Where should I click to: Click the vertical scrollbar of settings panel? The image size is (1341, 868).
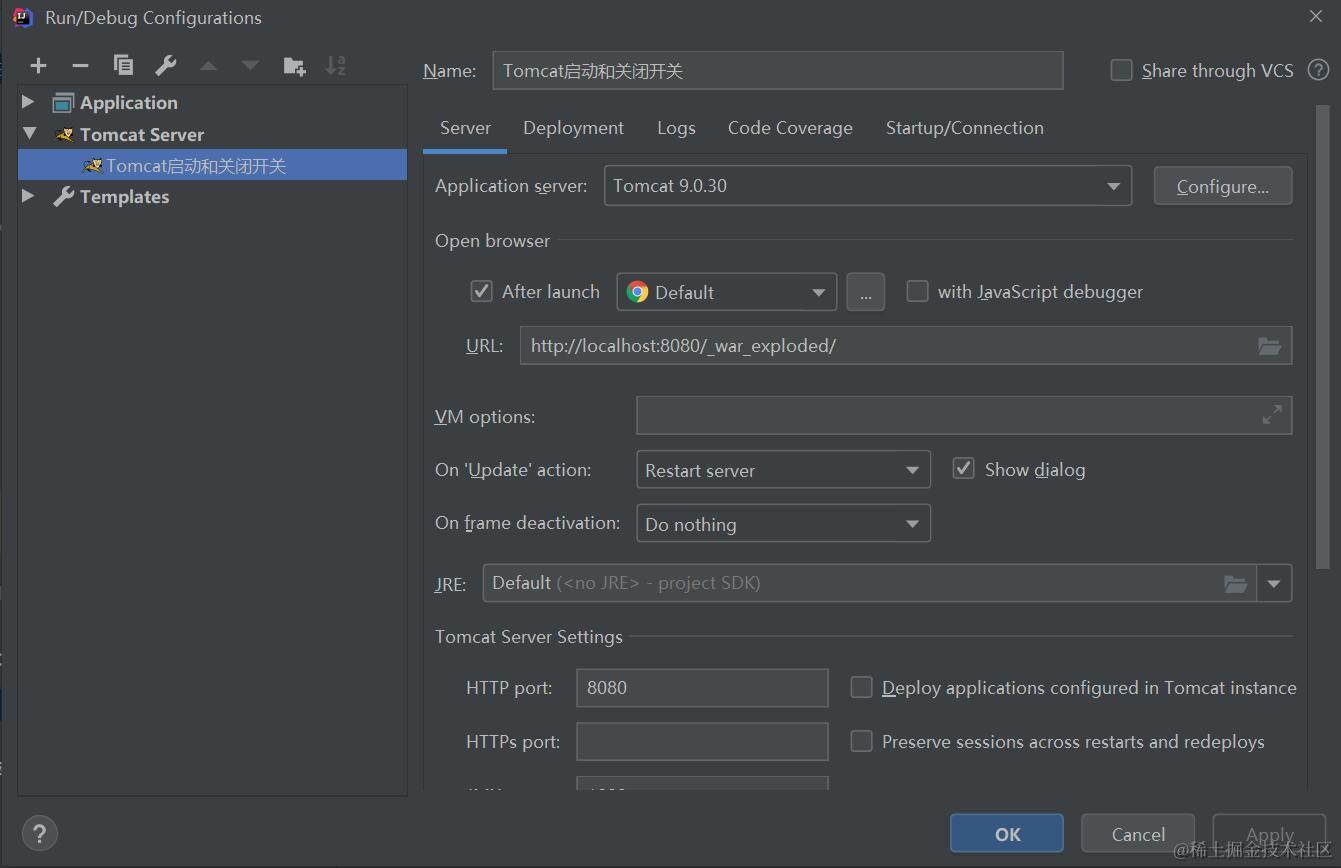(x=1322, y=337)
